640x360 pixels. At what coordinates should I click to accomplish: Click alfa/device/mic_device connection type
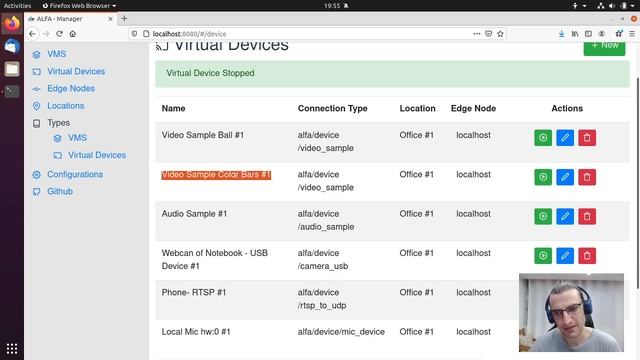(341, 332)
